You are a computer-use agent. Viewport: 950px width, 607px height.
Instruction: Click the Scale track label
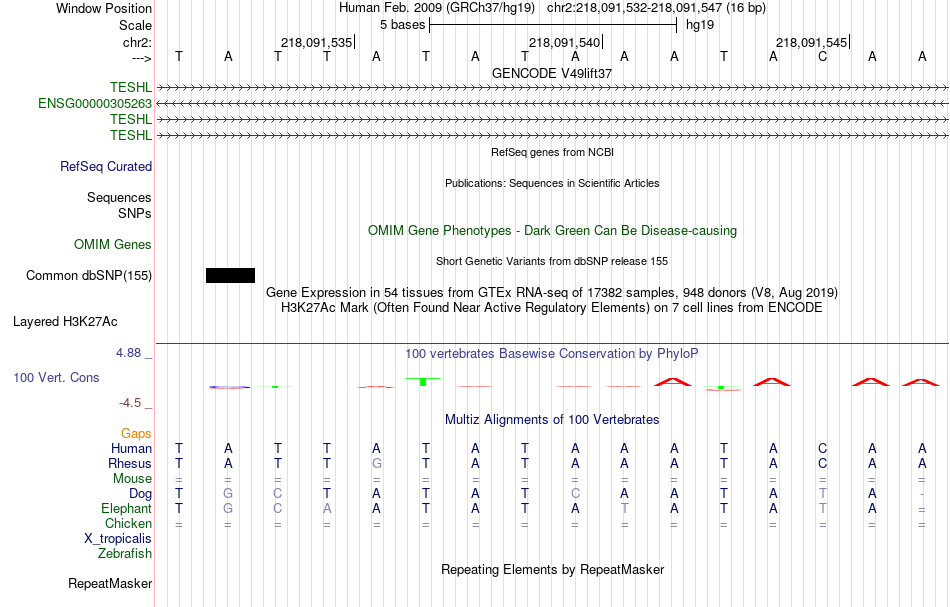click(x=135, y=25)
